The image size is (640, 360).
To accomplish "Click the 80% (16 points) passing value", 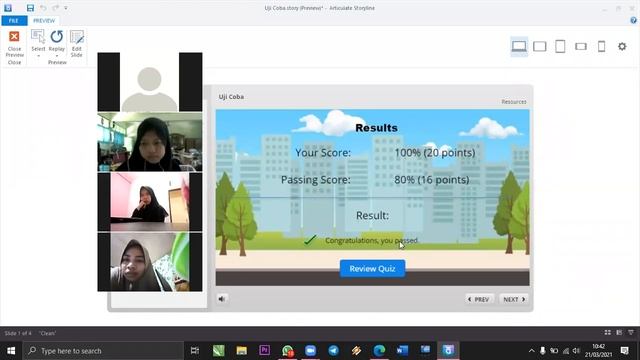I will coord(431,180).
